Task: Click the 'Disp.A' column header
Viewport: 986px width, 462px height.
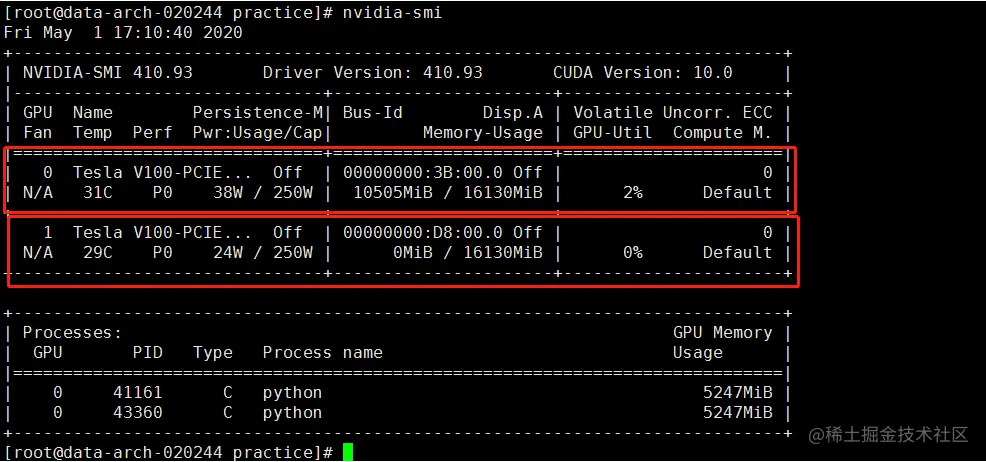Action: 512,113
